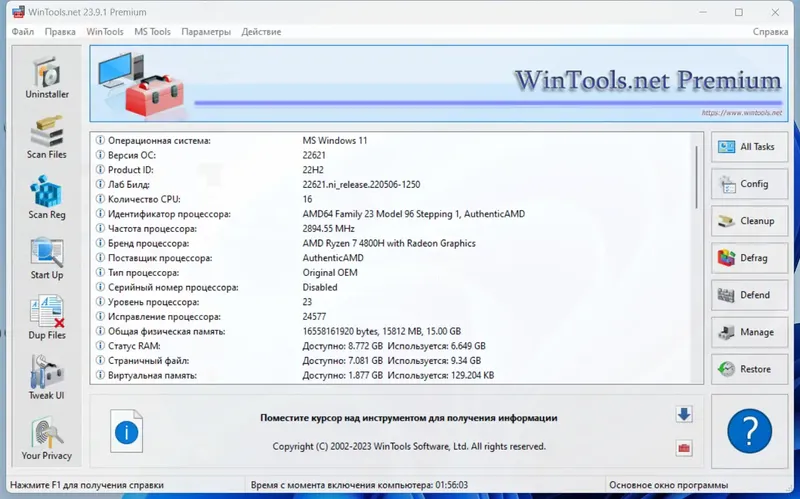This screenshot has width=800, height=499.
Task: Click the WinTools.net Premium toolbox banner image
Action: 141,84
